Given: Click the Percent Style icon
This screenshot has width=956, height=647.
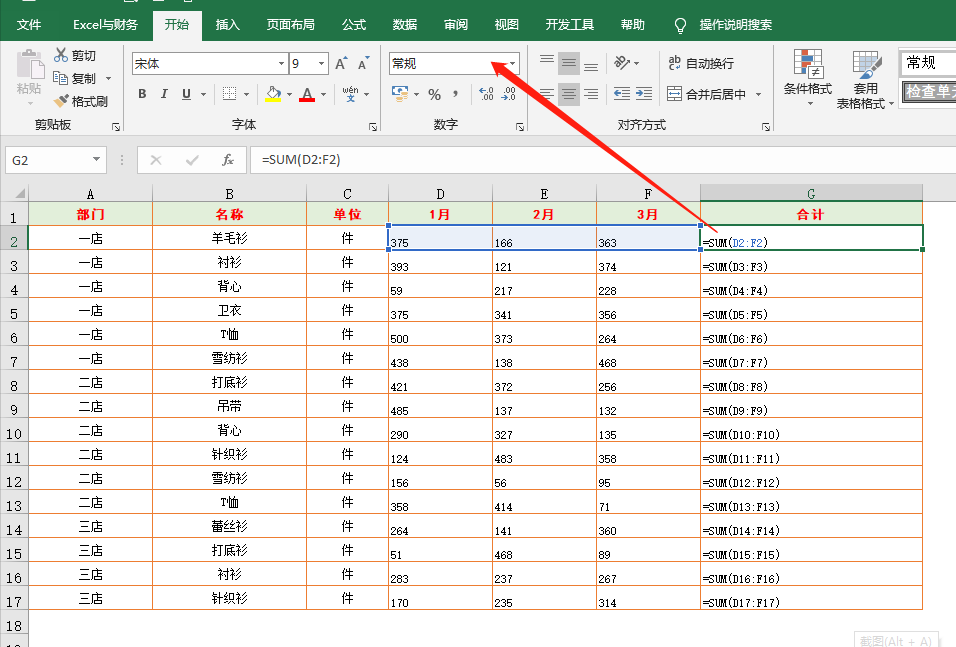Looking at the screenshot, I should [x=433, y=94].
